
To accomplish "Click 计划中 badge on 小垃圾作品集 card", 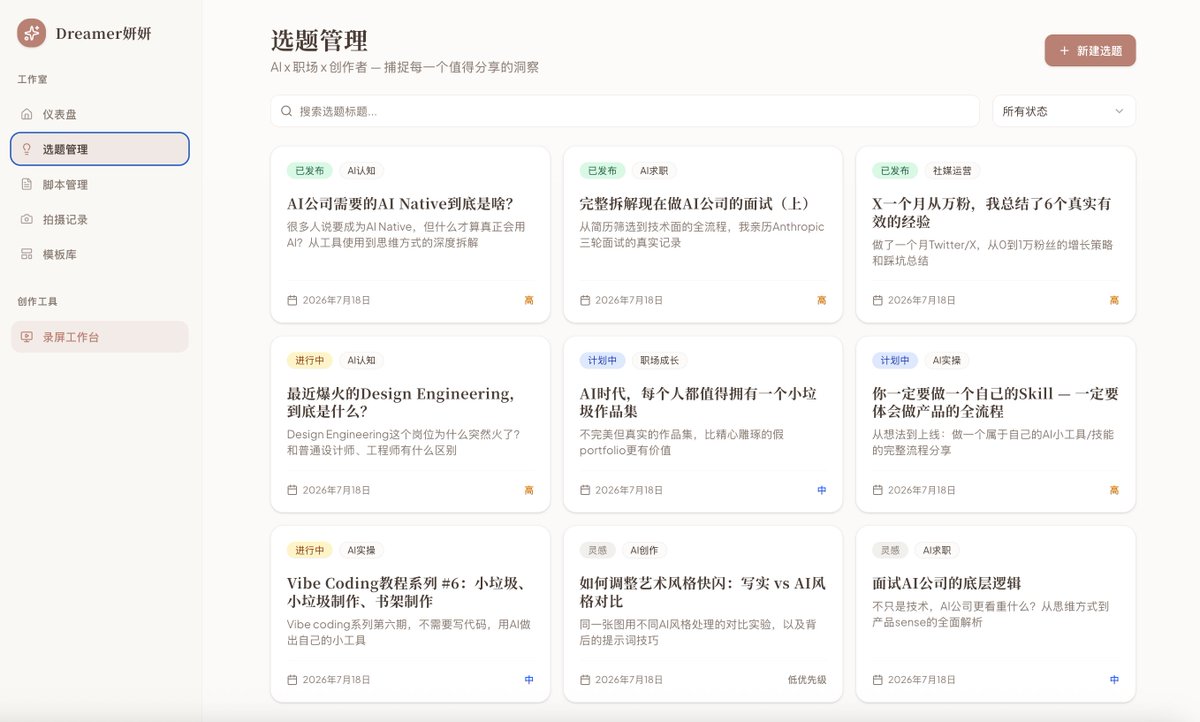I will [602, 360].
